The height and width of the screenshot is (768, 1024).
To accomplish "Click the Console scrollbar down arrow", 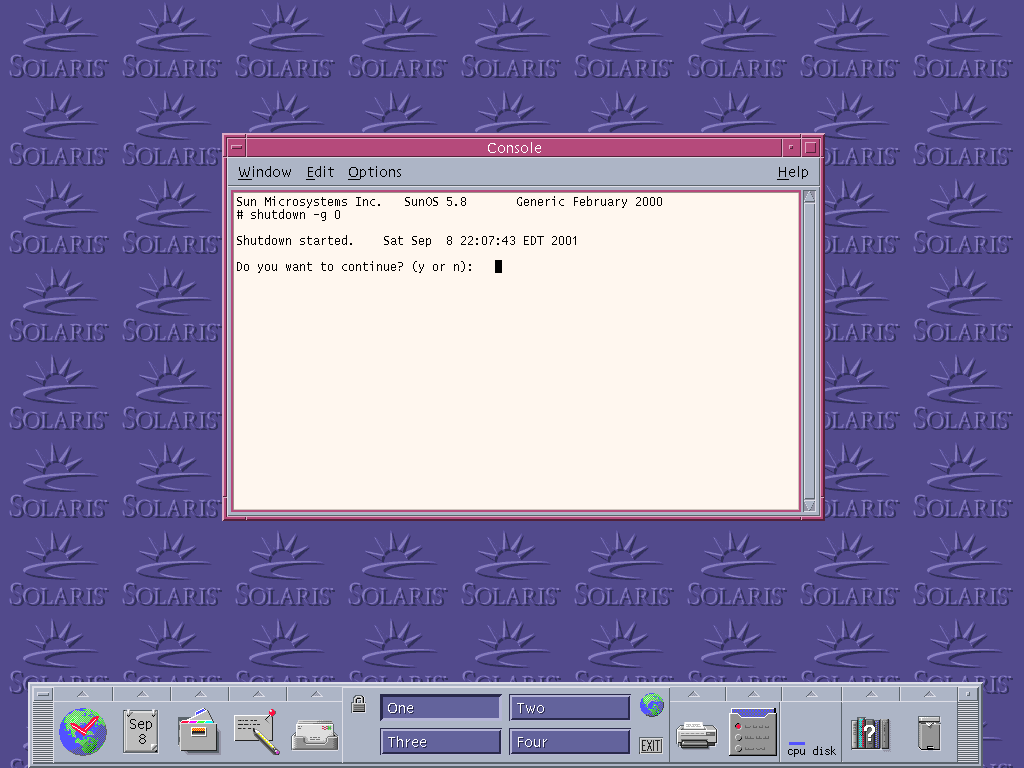I will (809, 506).
